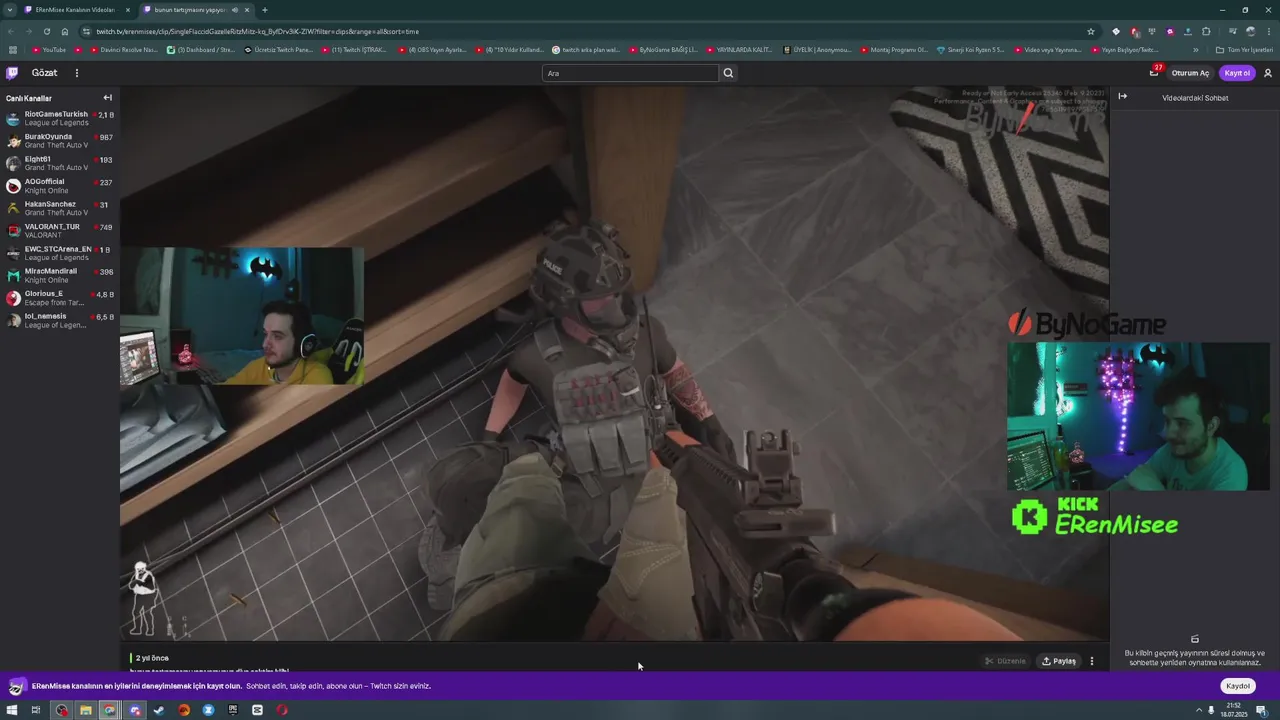Open the OBS Yayın Ayarları bookmark
Viewport: 1280px width, 720px height.
point(433,49)
